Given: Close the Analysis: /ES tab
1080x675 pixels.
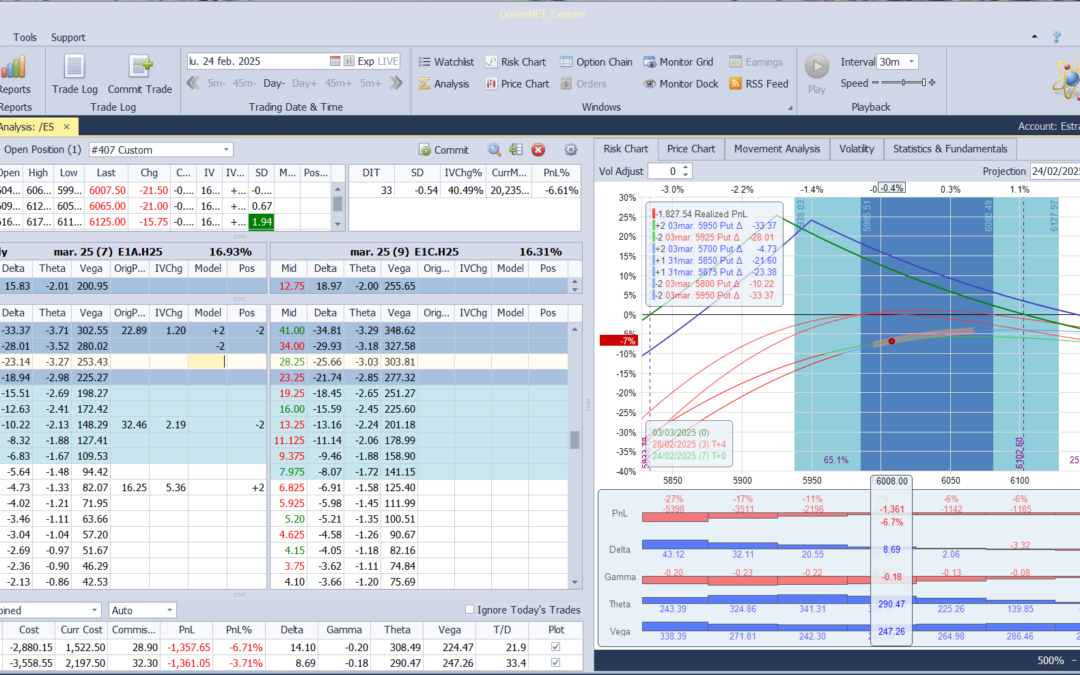Looking at the screenshot, I should point(67,127).
